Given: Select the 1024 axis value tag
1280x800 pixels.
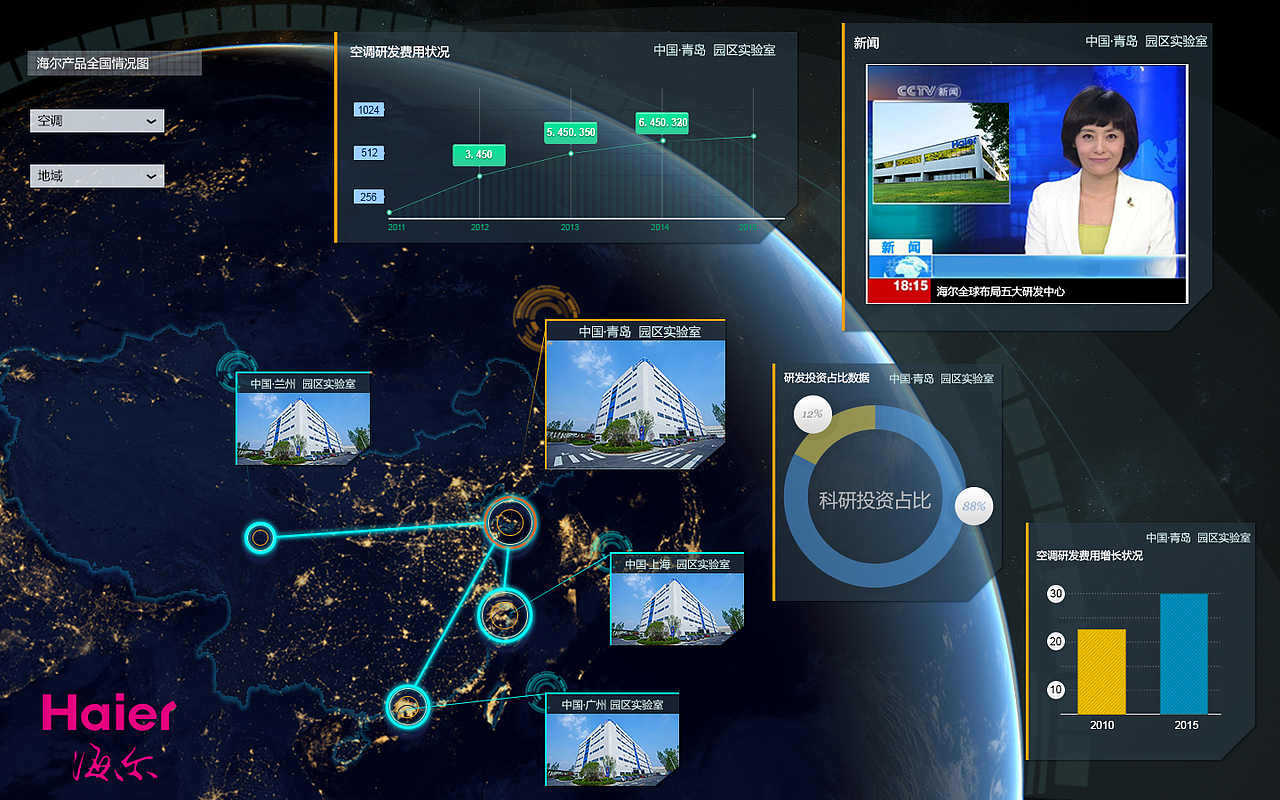Looking at the screenshot, I should 368,110.
